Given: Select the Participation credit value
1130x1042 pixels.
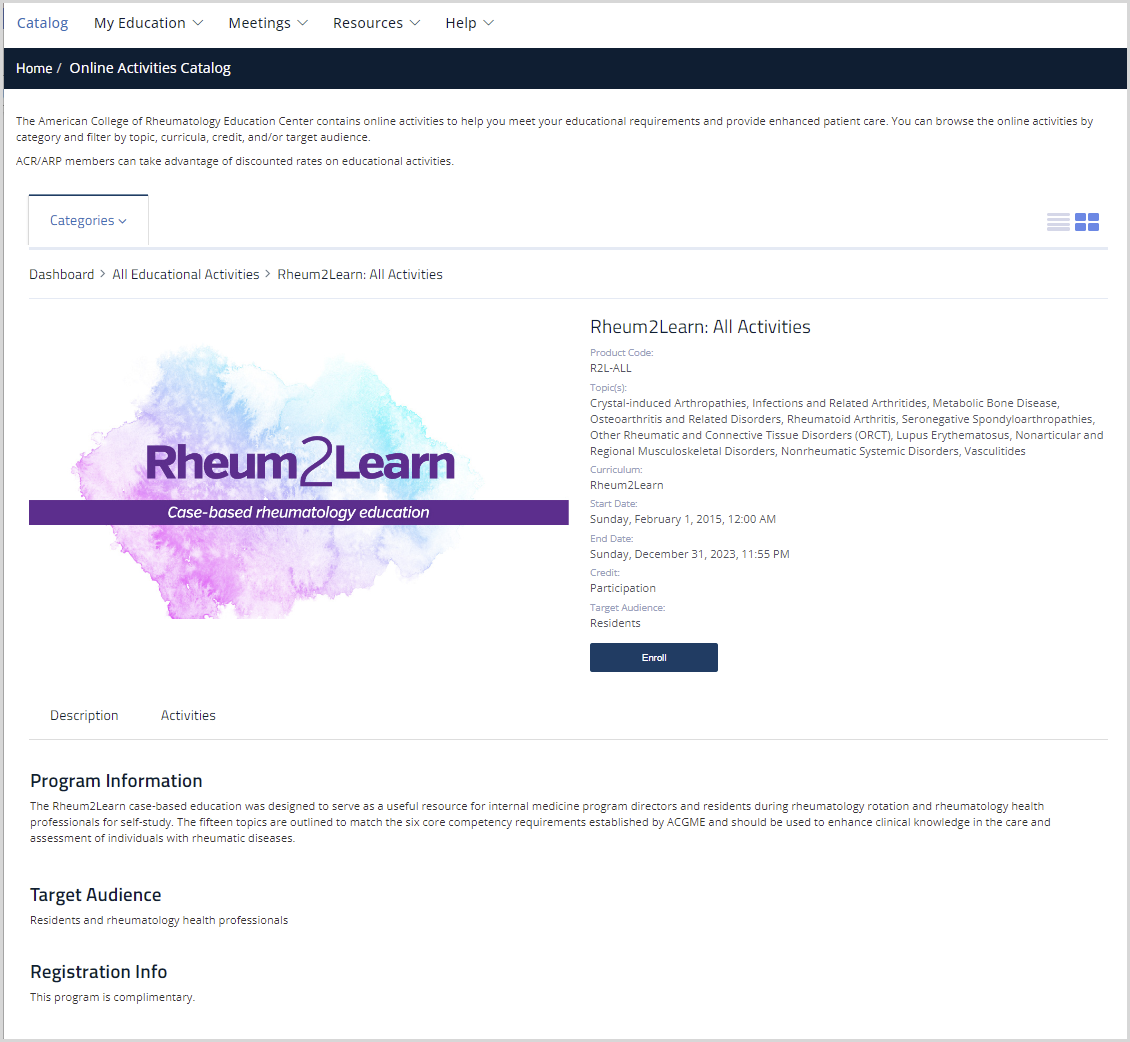Looking at the screenshot, I should pos(623,588).
